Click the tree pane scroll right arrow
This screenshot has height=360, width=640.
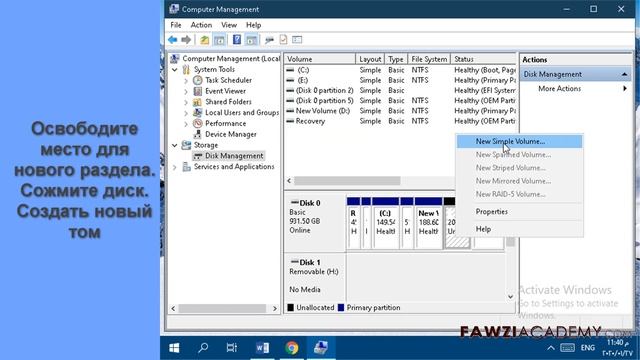pyautogui.click(x=275, y=309)
